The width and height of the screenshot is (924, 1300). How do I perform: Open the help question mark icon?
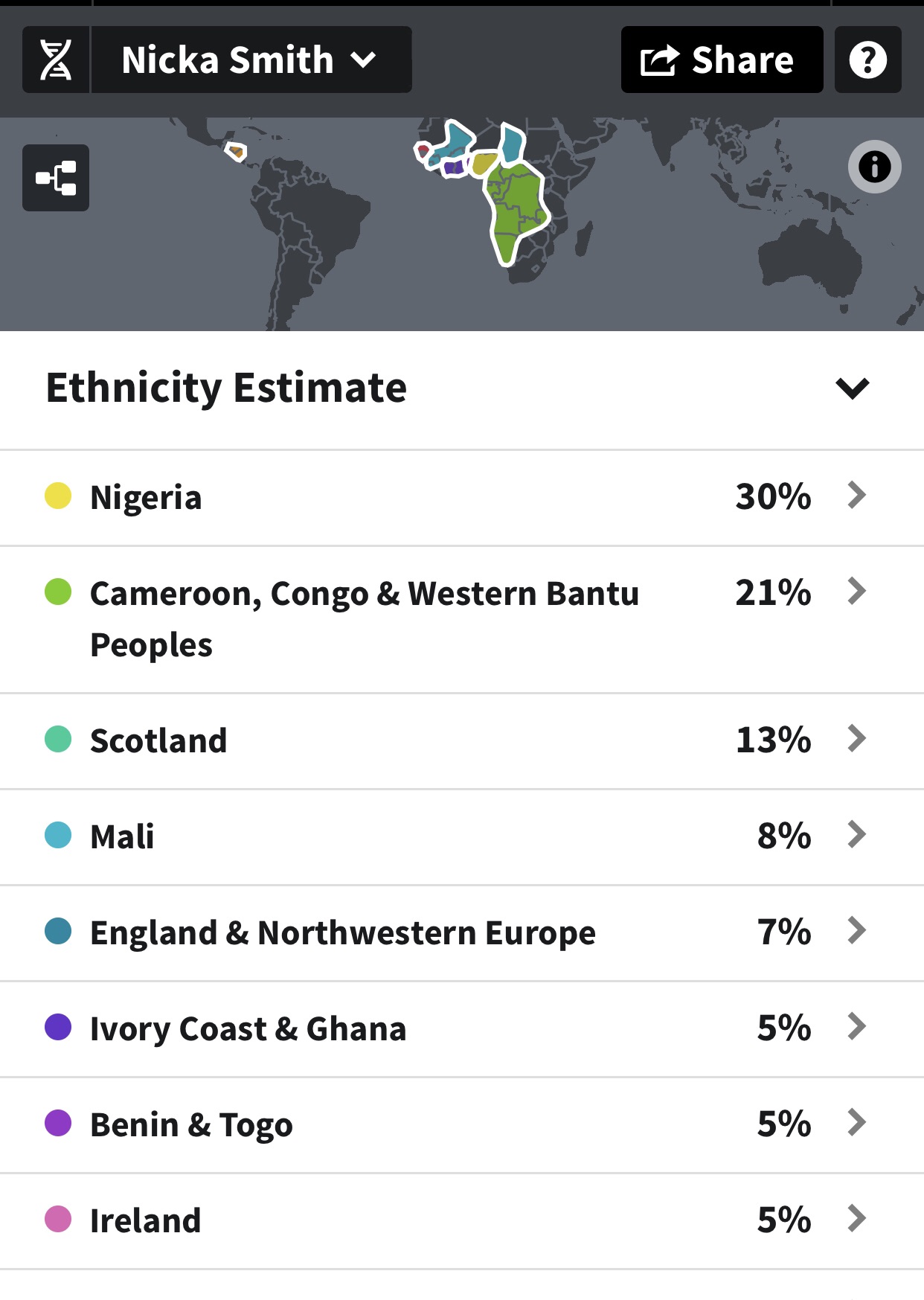pos(867,60)
